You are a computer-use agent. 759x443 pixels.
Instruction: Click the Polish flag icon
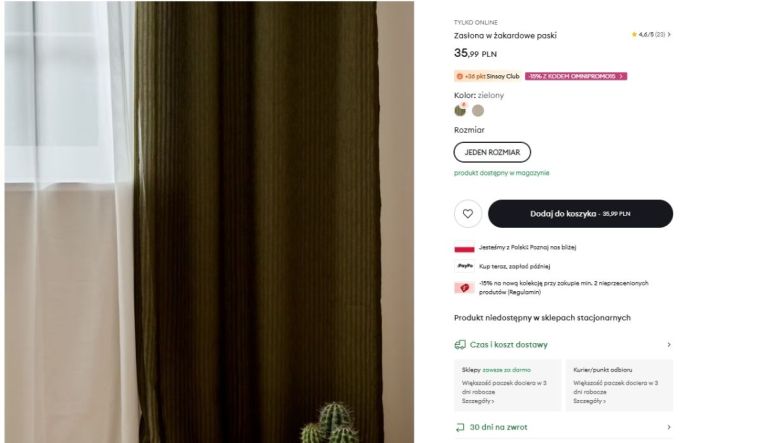[464, 248]
